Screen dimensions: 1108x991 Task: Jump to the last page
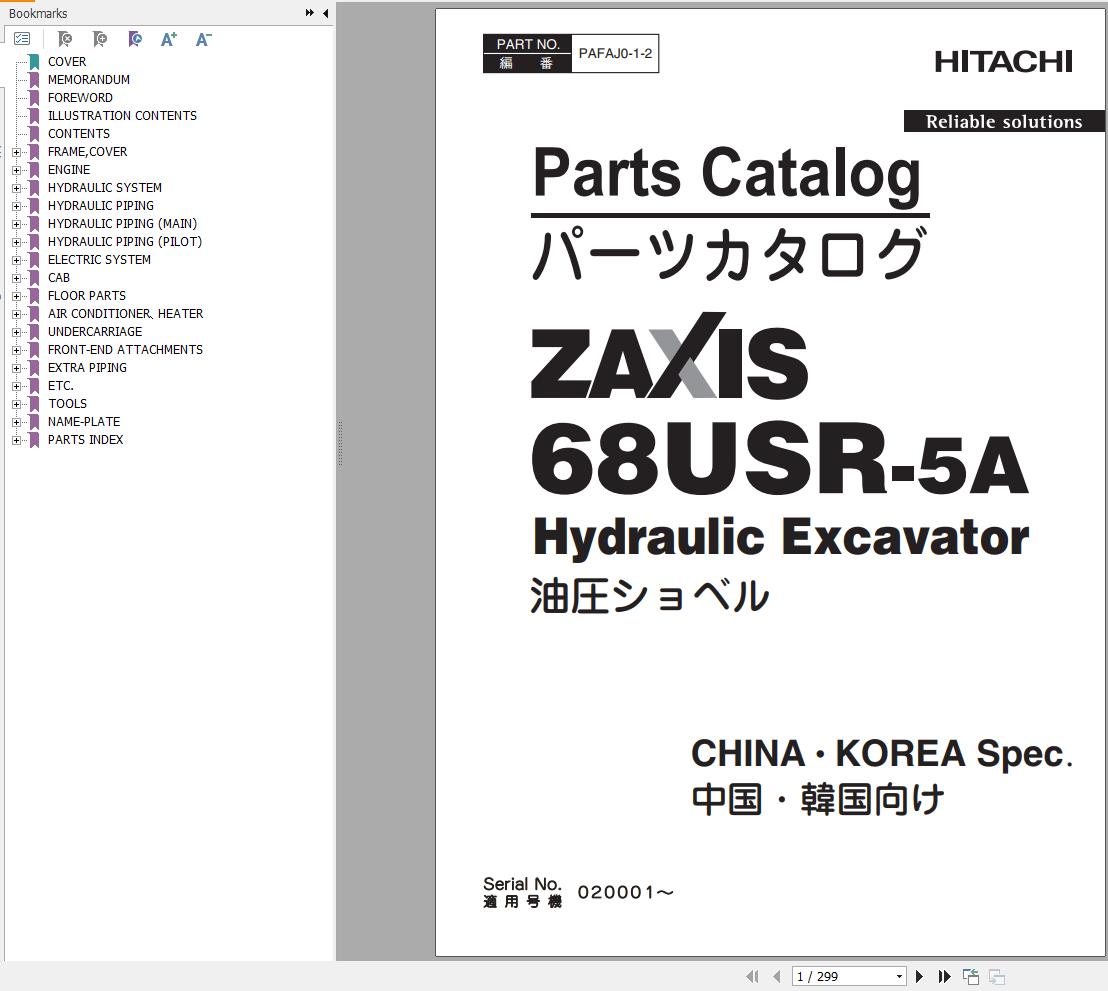[x=944, y=976]
